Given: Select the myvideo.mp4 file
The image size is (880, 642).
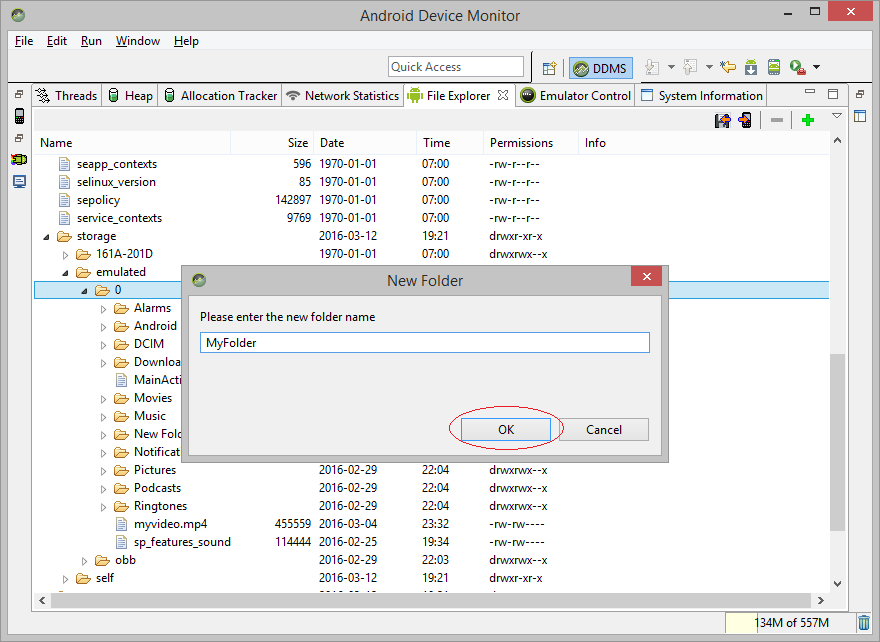Looking at the screenshot, I should coord(171,524).
